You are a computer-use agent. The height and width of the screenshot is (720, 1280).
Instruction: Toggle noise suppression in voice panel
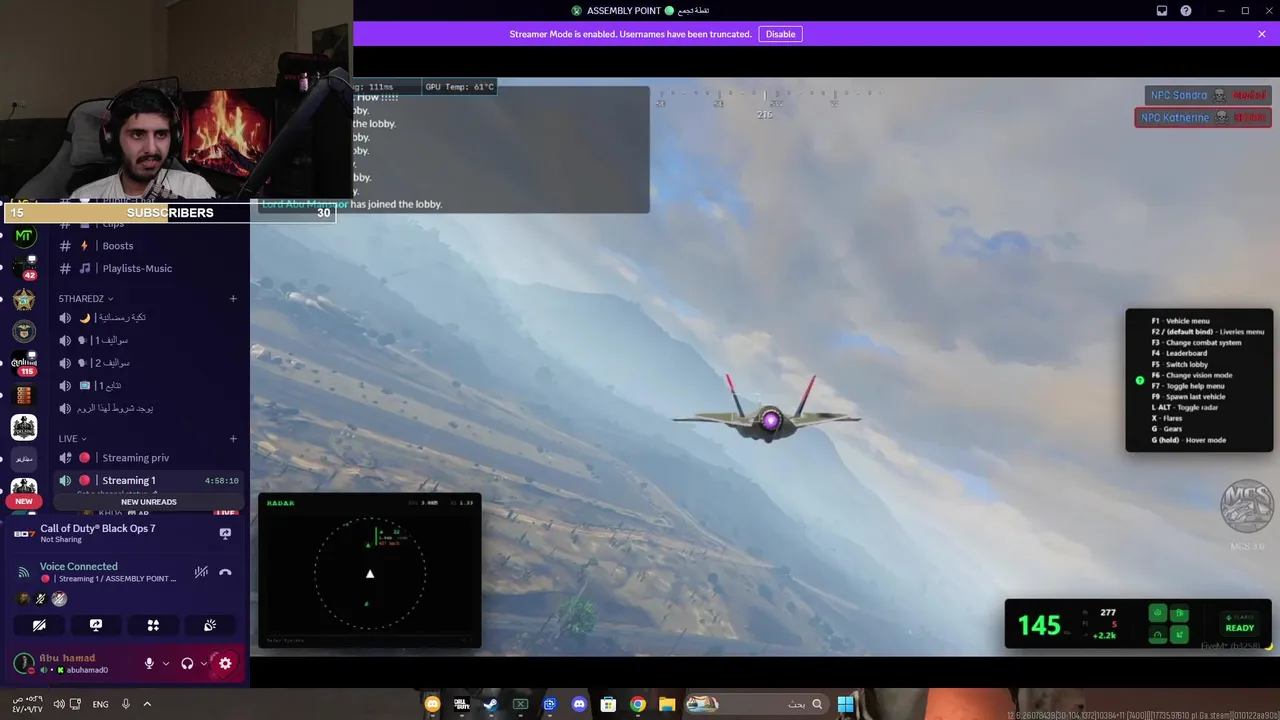click(201, 572)
